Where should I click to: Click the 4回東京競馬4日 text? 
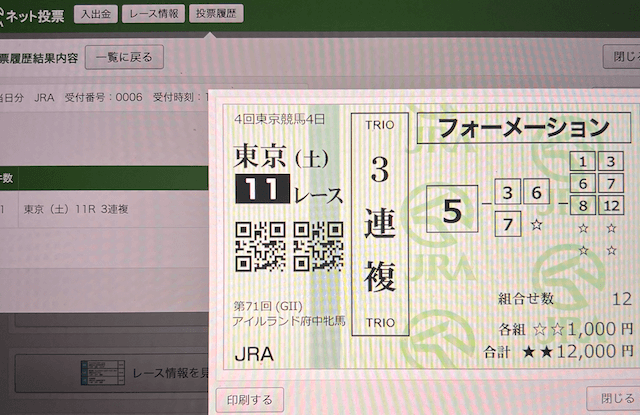(280, 119)
